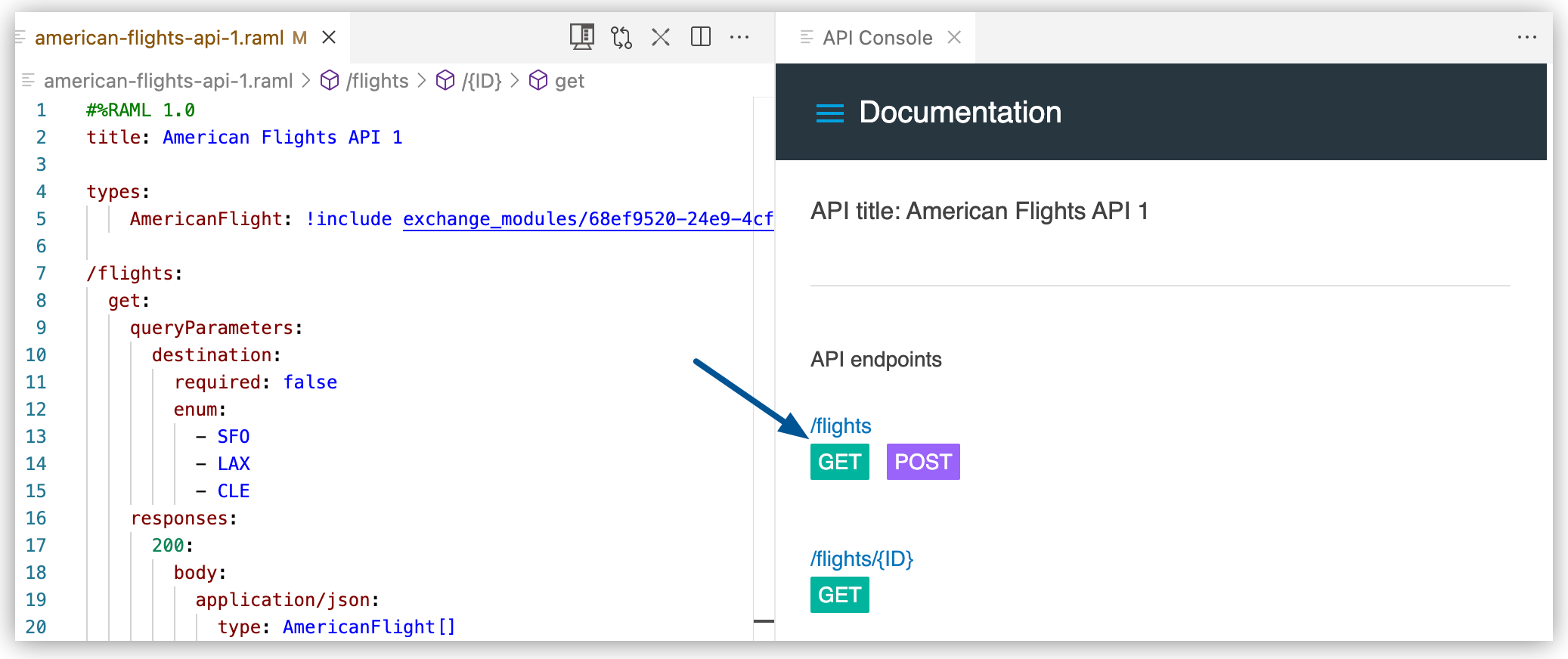The height and width of the screenshot is (659, 1568).
Task: Click the 'CLE' enum value
Action: (x=234, y=491)
